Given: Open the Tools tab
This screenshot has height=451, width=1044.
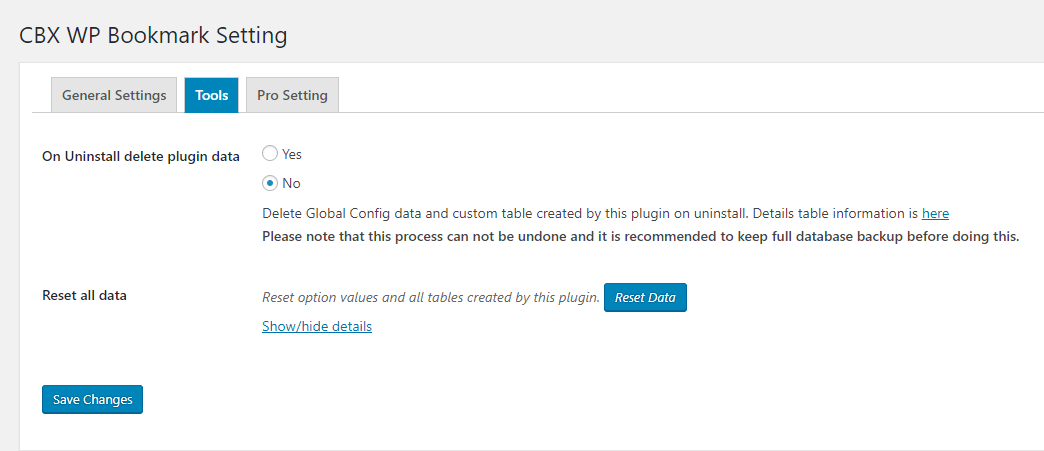Looking at the screenshot, I should point(212,95).
